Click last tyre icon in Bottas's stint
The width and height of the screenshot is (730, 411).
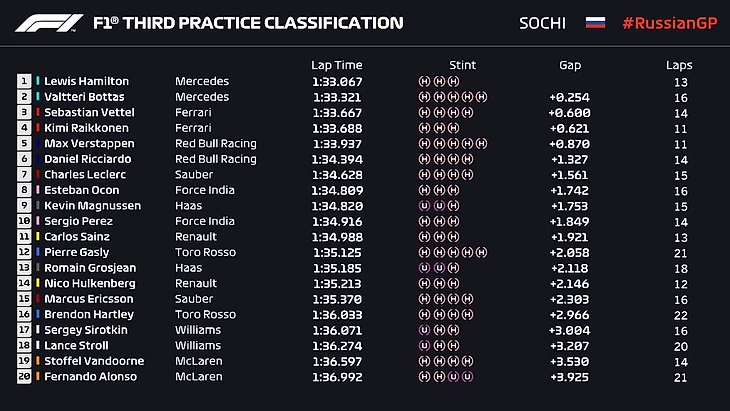(x=482, y=97)
